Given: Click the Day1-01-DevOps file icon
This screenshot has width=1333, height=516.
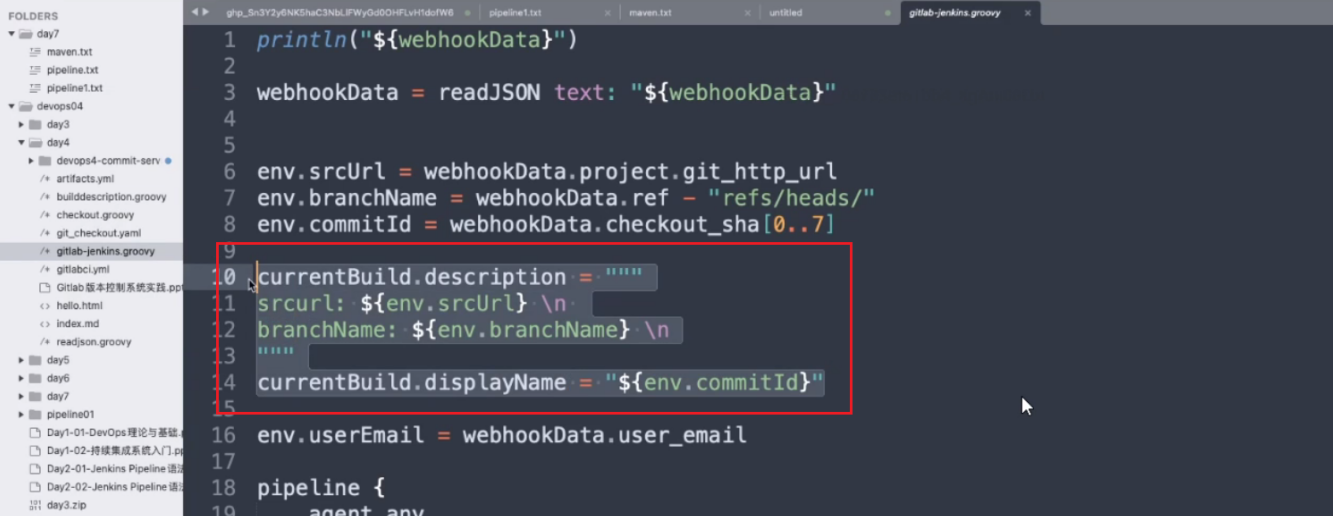Looking at the screenshot, I should [36, 432].
